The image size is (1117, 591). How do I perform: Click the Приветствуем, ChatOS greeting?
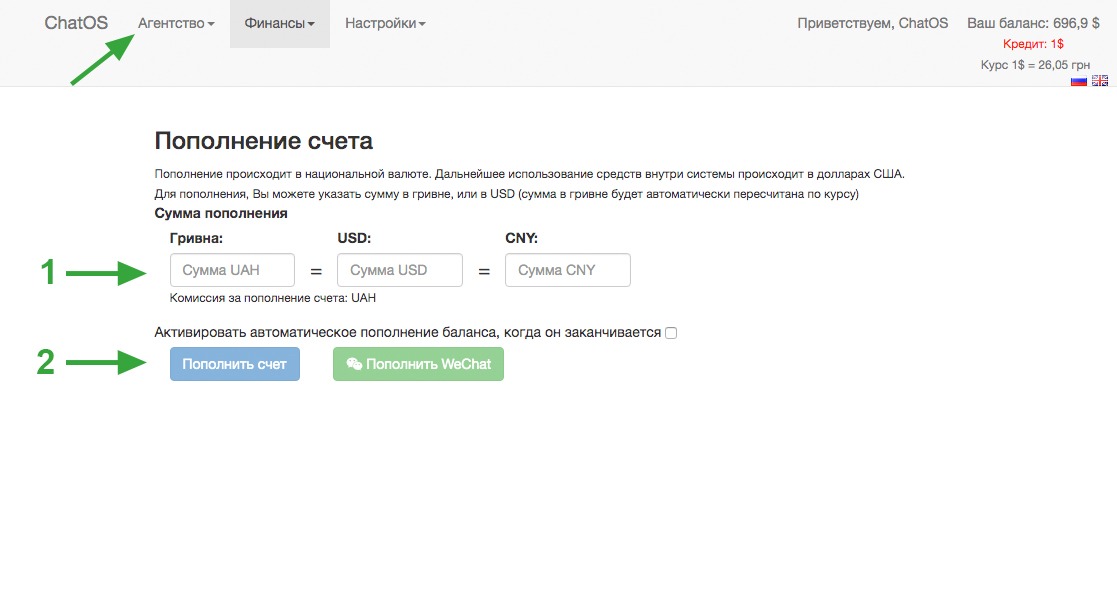click(873, 23)
